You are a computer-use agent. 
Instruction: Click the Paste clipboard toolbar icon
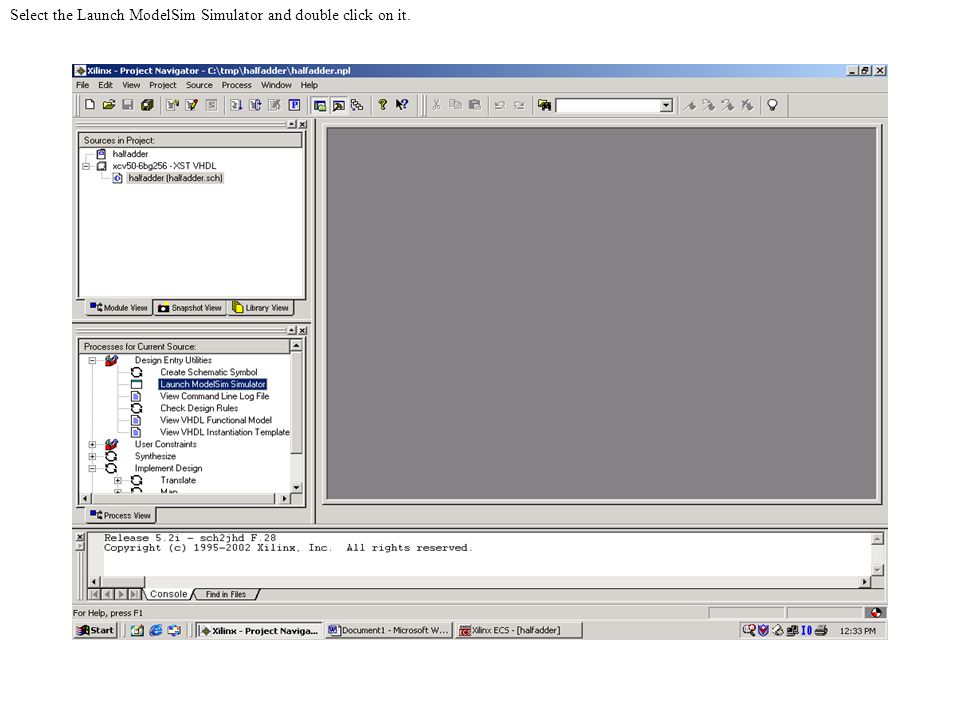point(474,105)
